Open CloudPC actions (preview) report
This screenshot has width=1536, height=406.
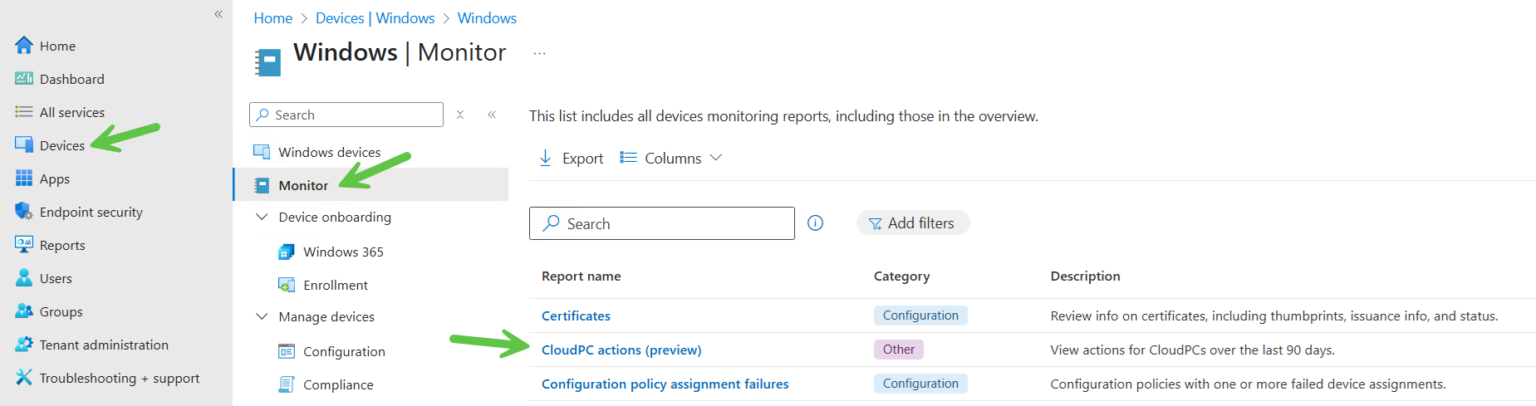[x=621, y=350]
